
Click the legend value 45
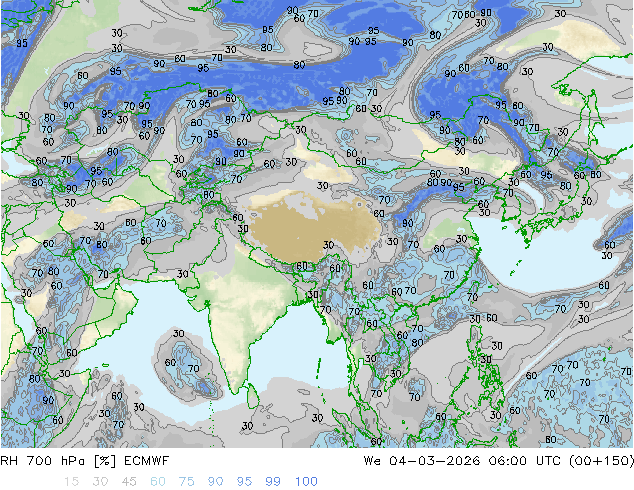point(129,481)
